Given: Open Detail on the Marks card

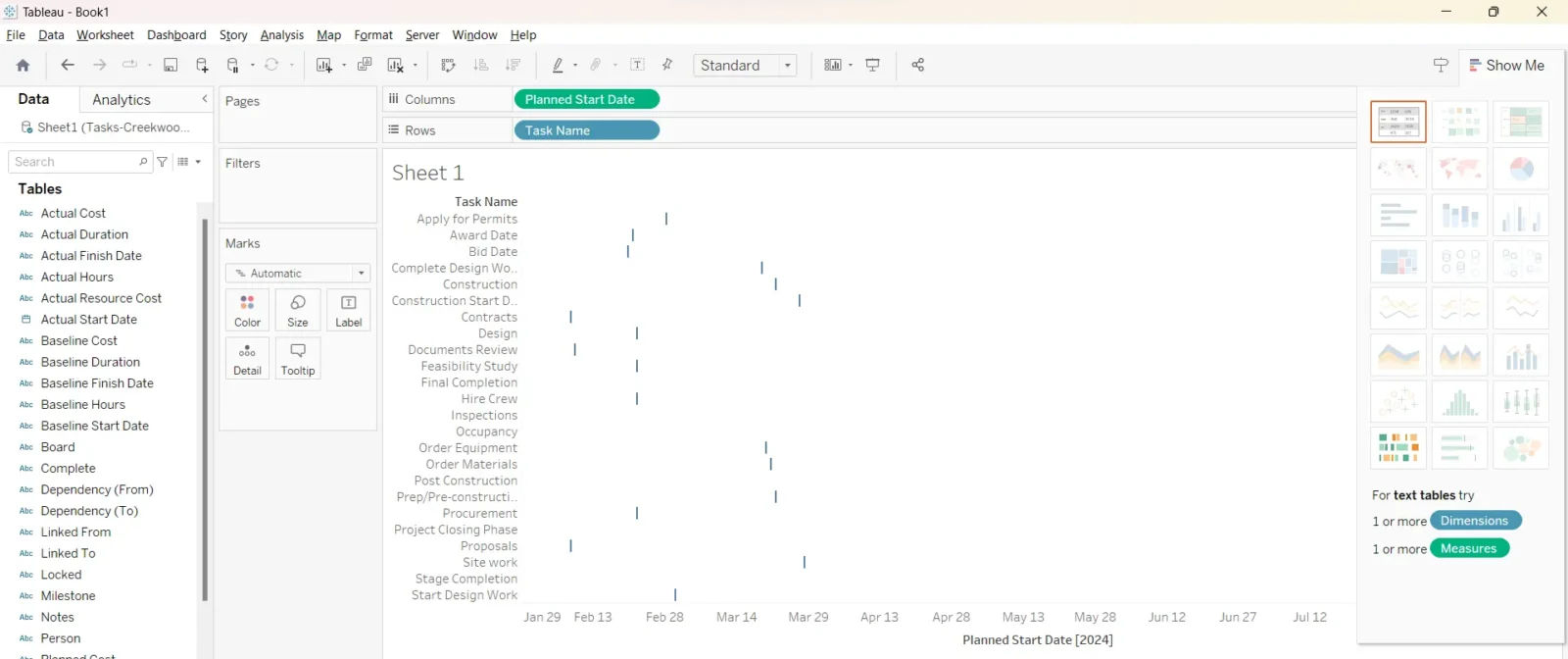Looking at the screenshot, I should tap(248, 359).
